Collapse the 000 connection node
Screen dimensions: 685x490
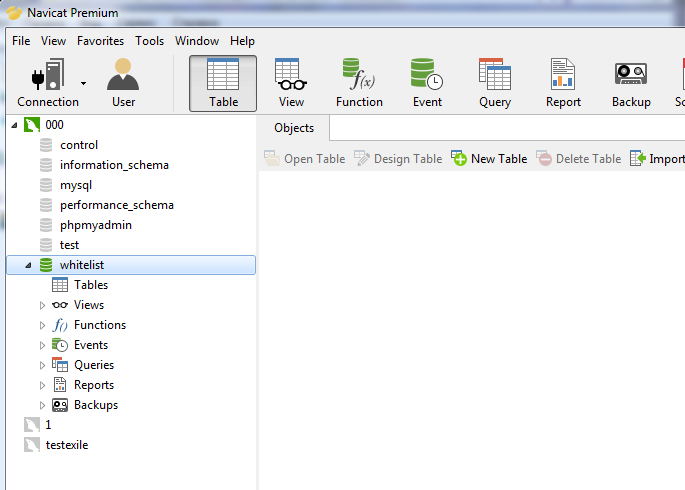(14, 125)
